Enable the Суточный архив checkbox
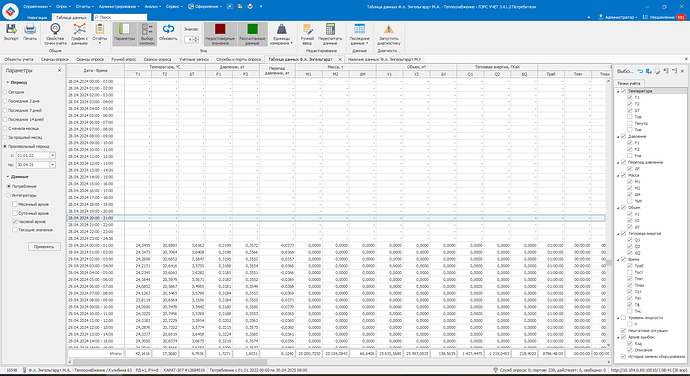 click(15, 213)
